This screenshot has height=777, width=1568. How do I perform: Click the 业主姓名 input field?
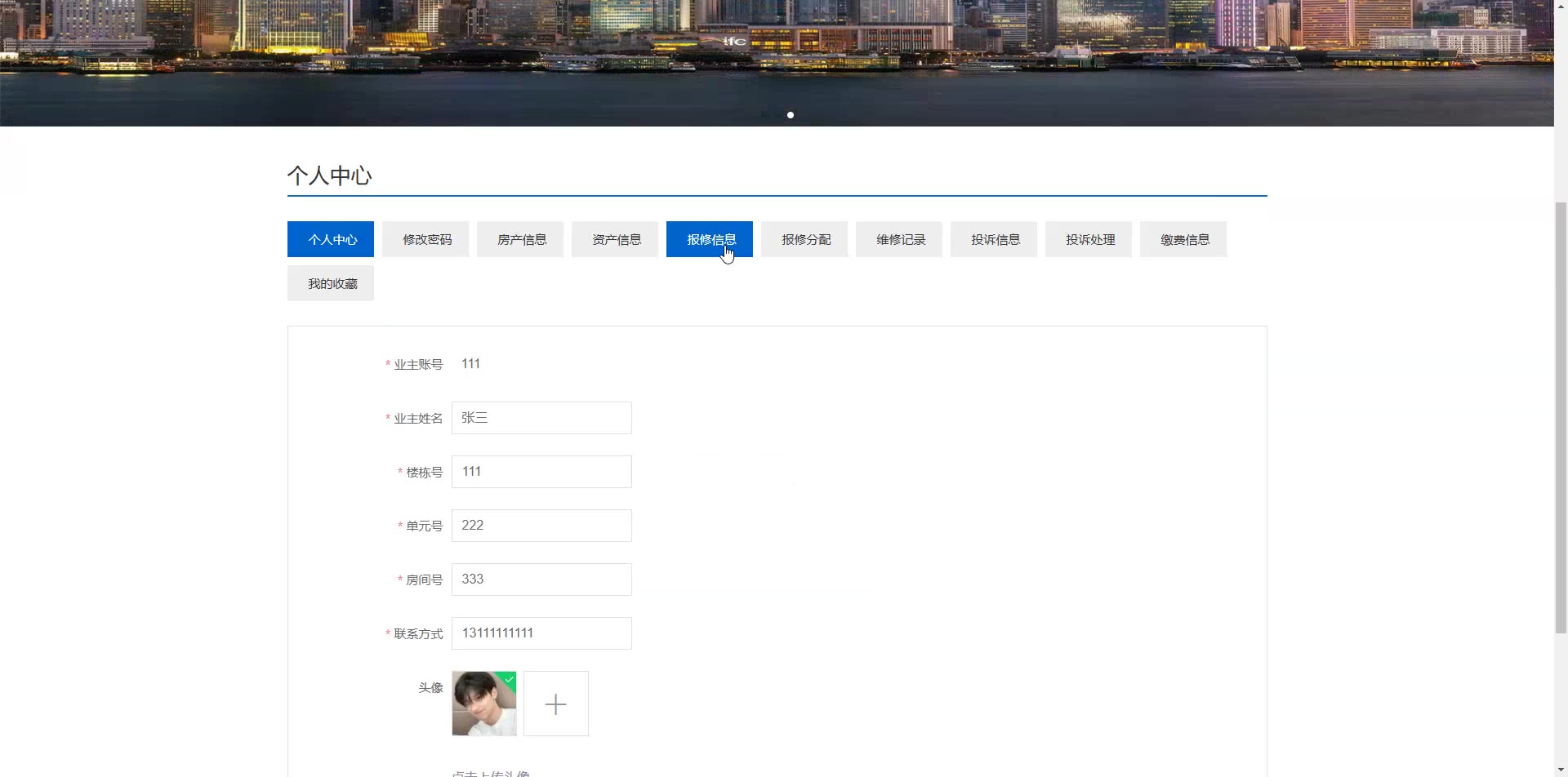(x=541, y=418)
